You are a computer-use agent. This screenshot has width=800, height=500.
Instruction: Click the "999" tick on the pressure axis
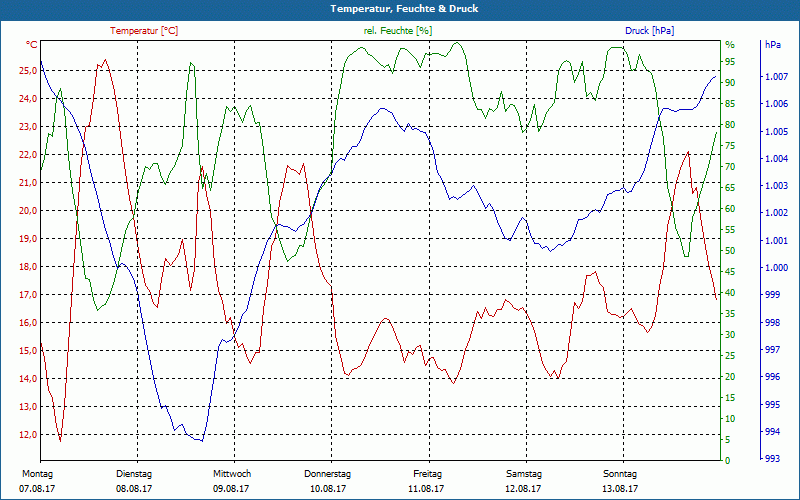click(772, 295)
